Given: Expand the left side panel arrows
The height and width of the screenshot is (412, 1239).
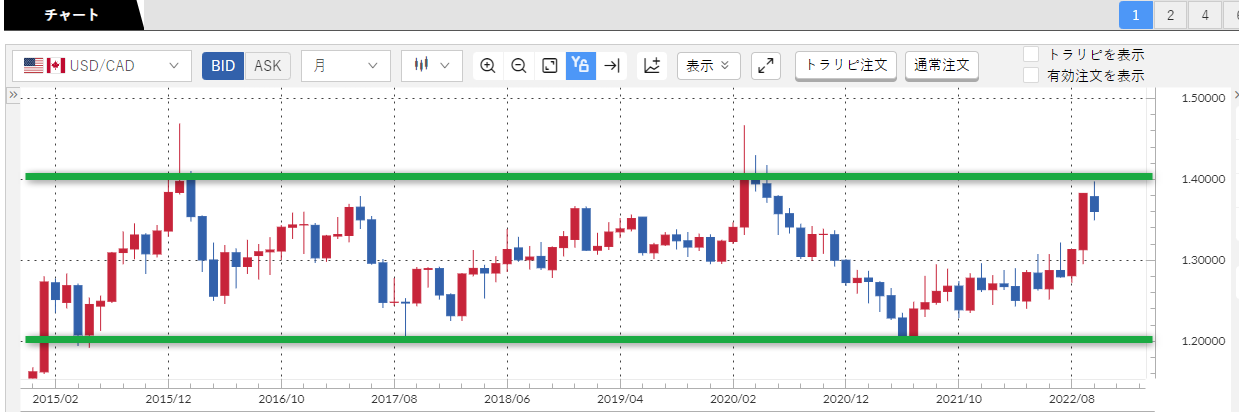Looking at the screenshot, I should pyautogui.click(x=12, y=94).
